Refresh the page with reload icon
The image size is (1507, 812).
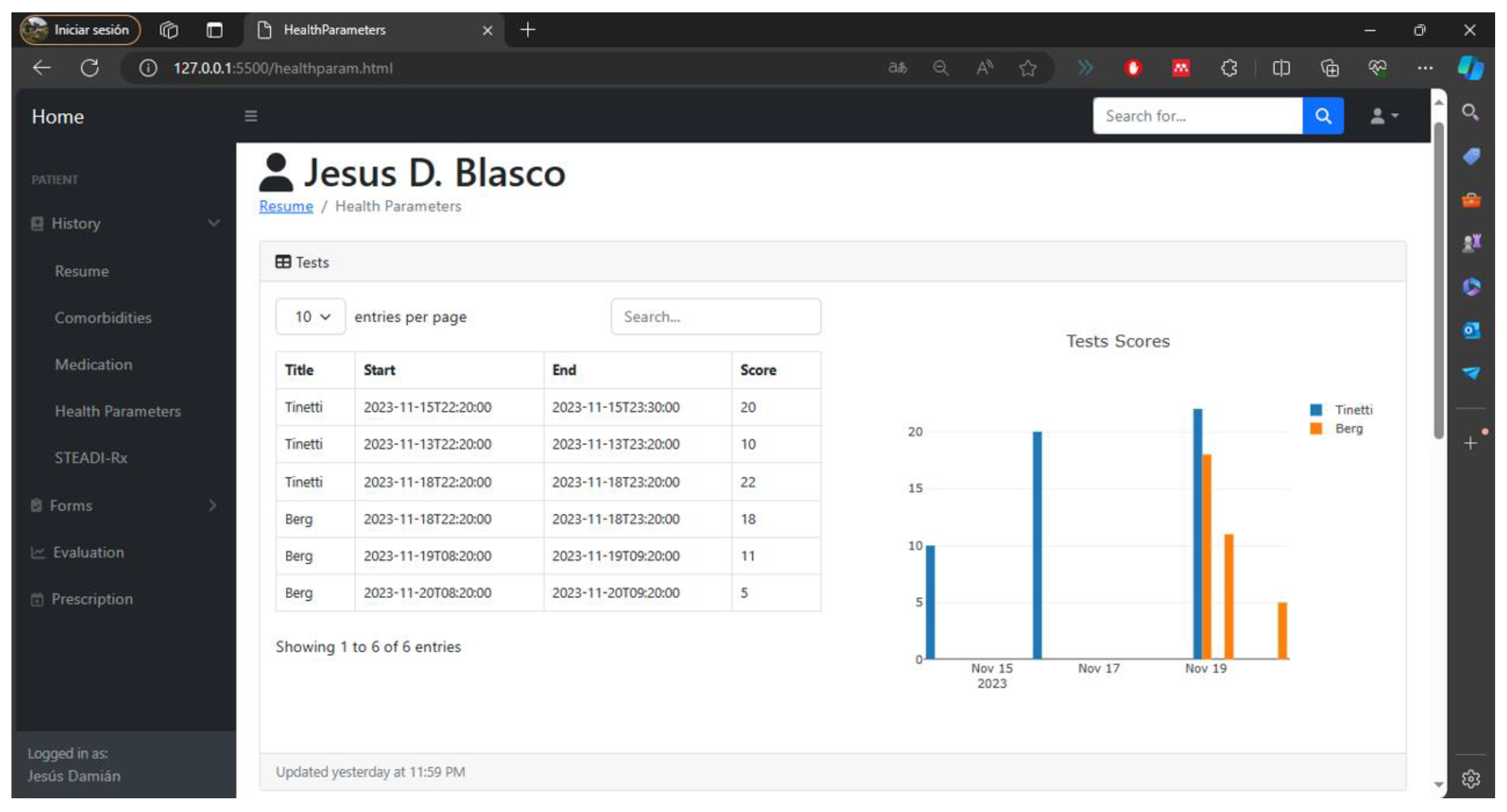pyautogui.click(x=90, y=68)
